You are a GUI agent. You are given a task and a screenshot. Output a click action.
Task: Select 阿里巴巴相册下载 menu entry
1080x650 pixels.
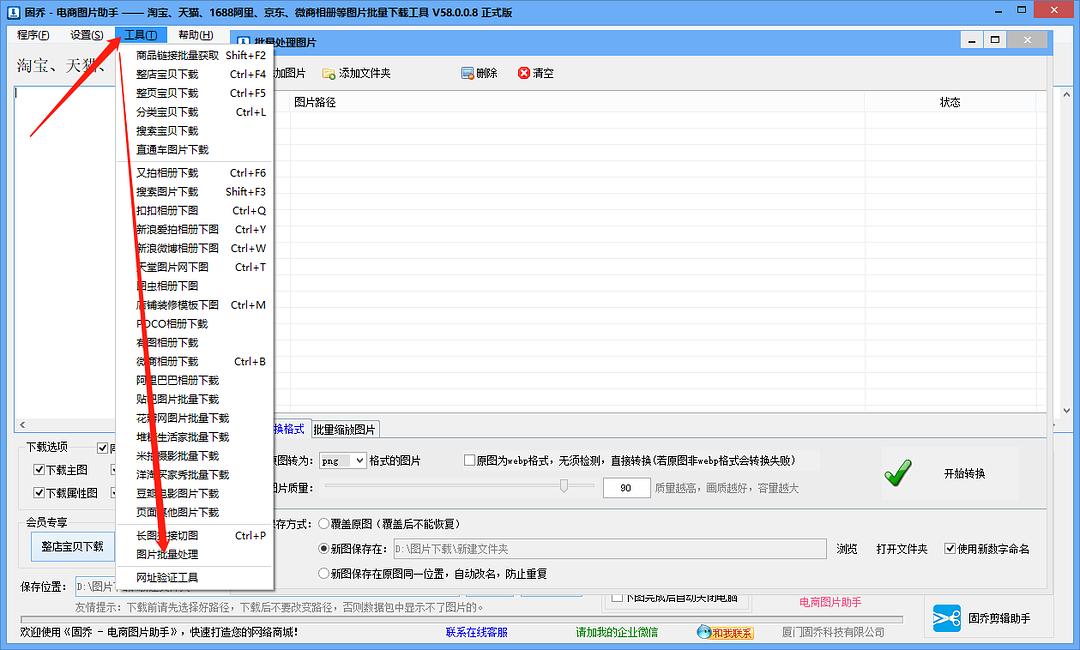pyautogui.click(x=196, y=380)
